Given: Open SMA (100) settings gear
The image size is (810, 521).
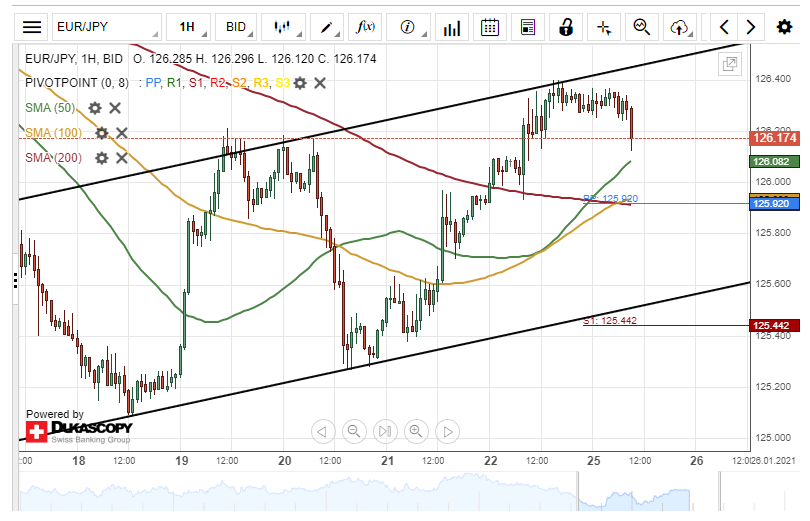Looking at the screenshot, I should (x=102, y=133).
